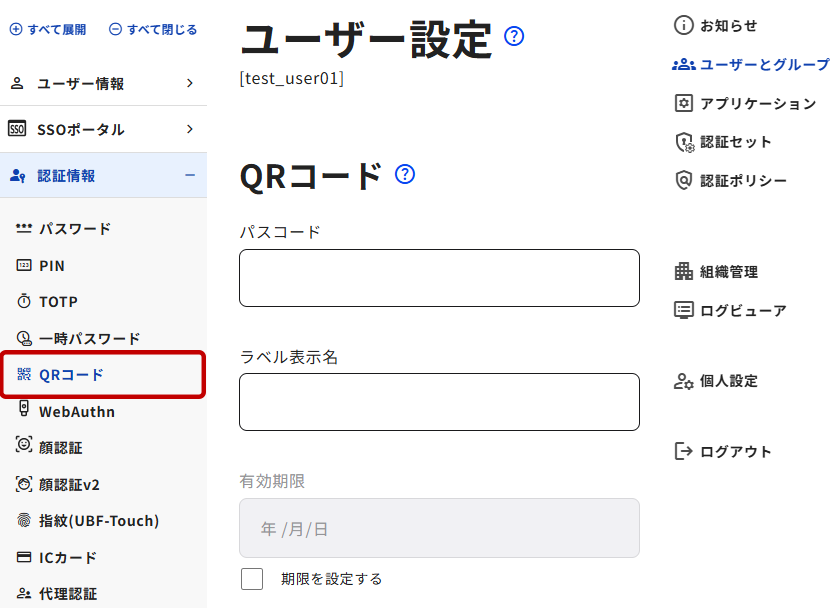
Task: Click the 認証セット shield icon
Action: [684, 142]
